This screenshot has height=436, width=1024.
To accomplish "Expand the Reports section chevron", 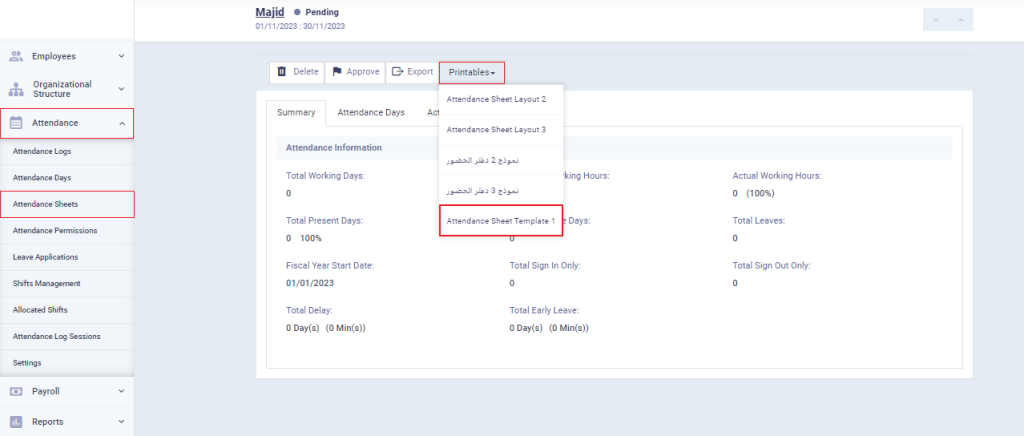I will click(121, 422).
